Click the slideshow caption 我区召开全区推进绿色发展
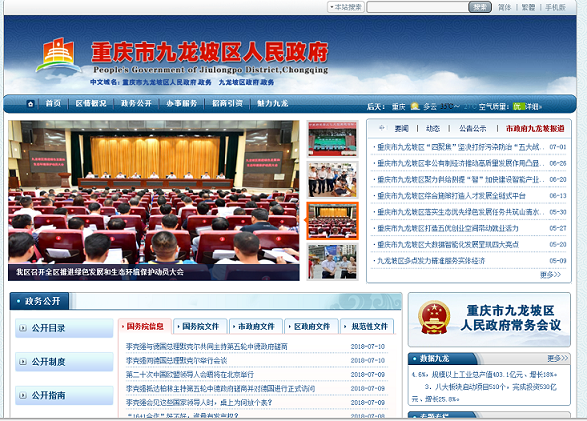 [100, 272]
